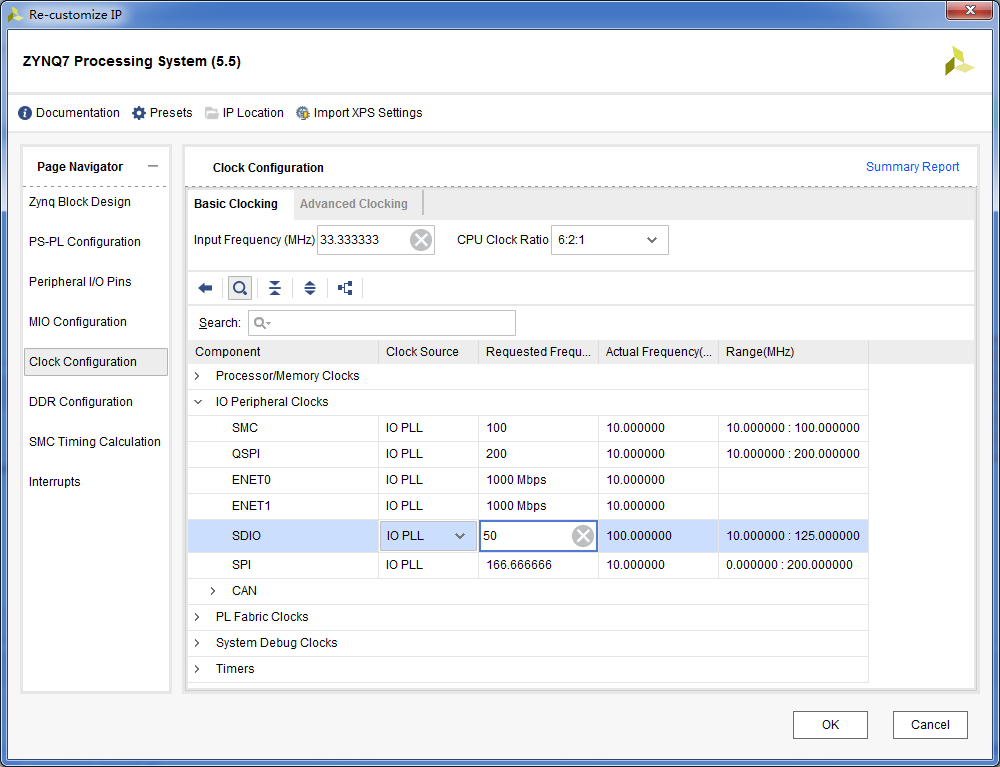
Task: Go to DDR Configuration page
Action: [x=81, y=402]
